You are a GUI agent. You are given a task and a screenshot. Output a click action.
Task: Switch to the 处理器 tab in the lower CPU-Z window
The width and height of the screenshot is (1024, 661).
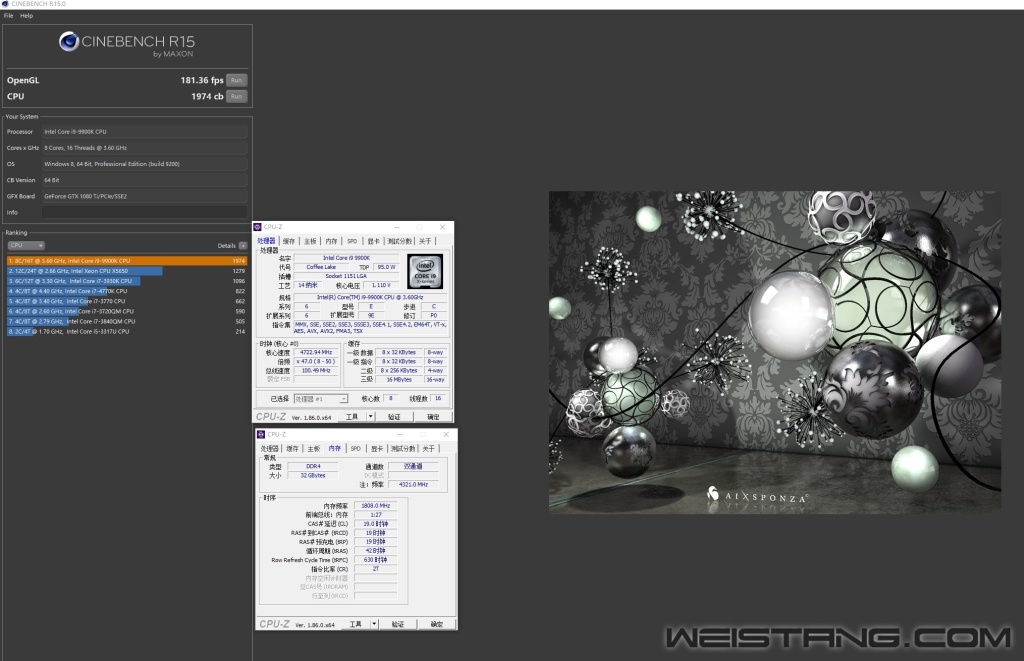[x=270, y=449]
